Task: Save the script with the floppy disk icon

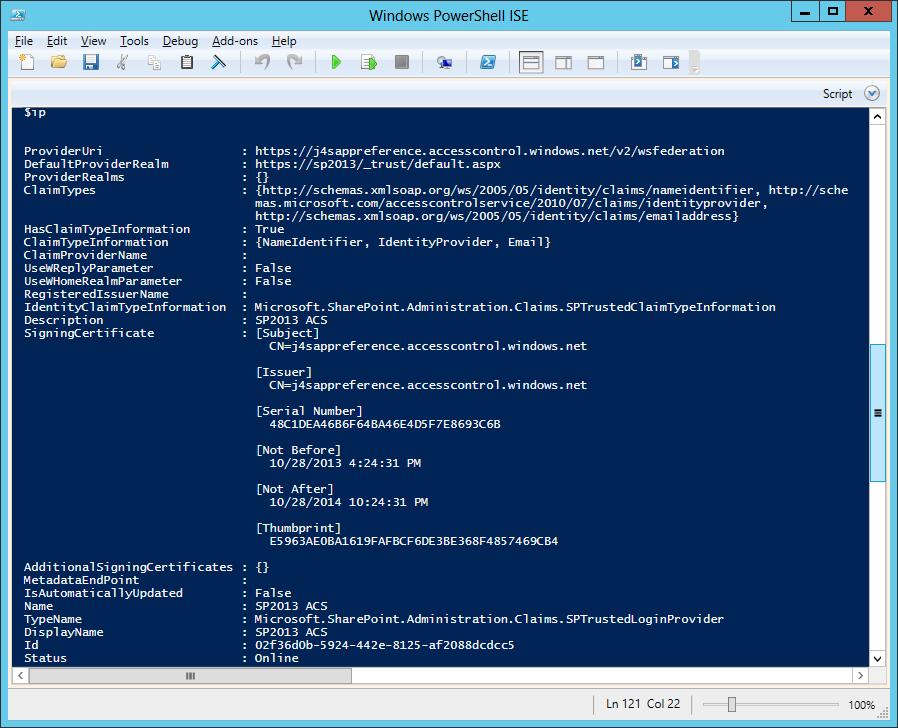Action: coord(90,62)
